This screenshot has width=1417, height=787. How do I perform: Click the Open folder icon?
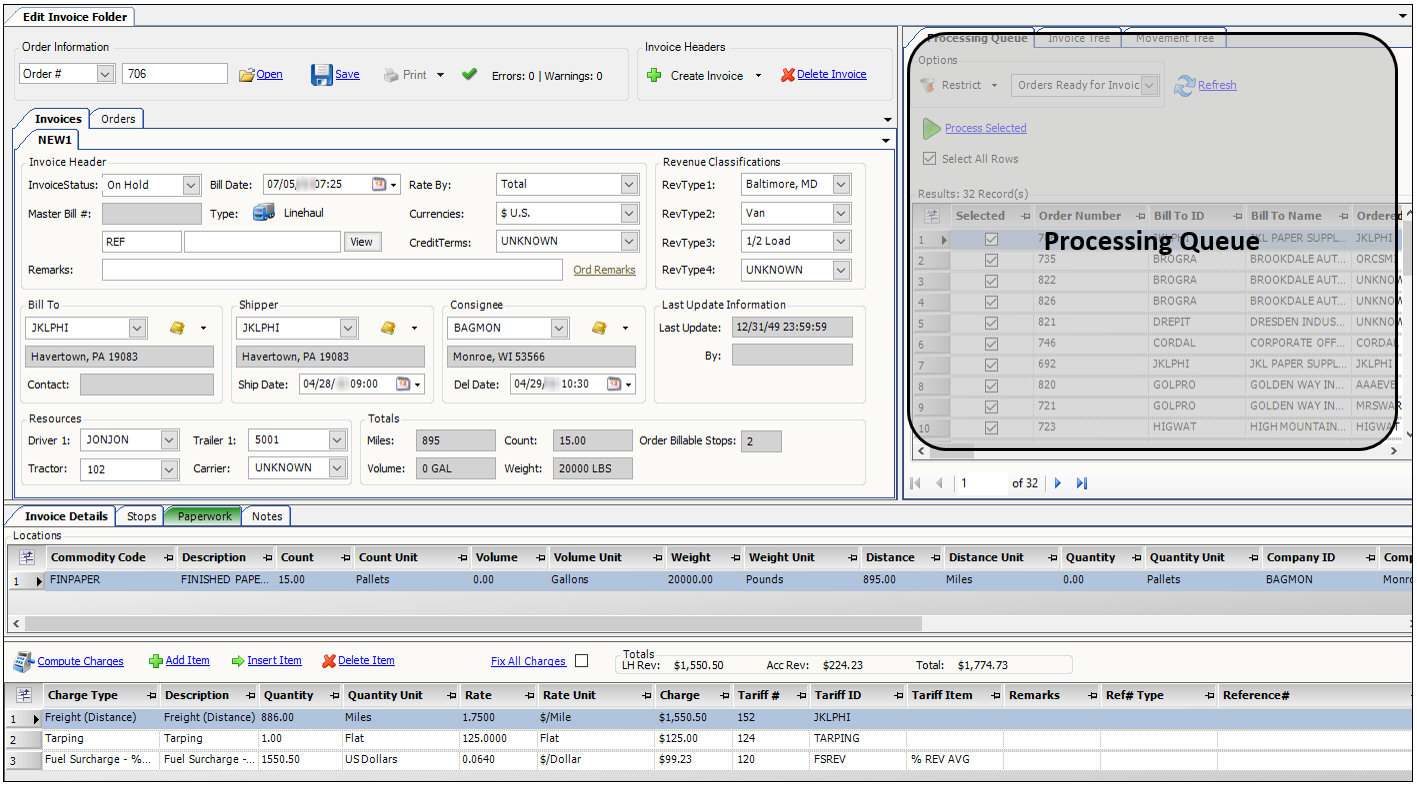[247, 75]
